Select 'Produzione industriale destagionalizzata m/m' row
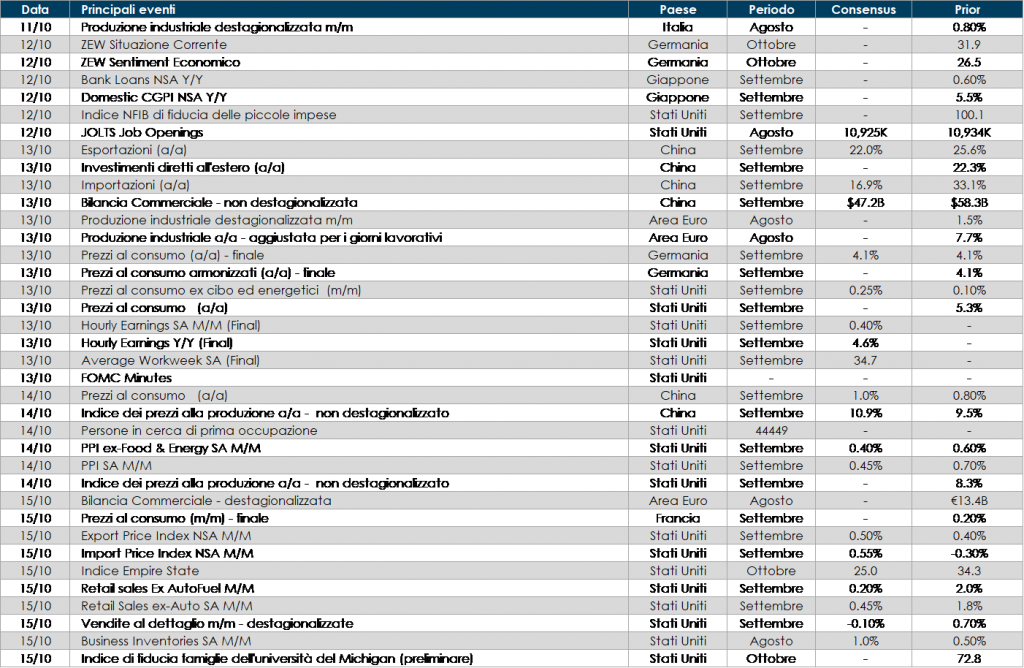The width and height of the screenshot is (1024, 668). (x=216, y=220)
